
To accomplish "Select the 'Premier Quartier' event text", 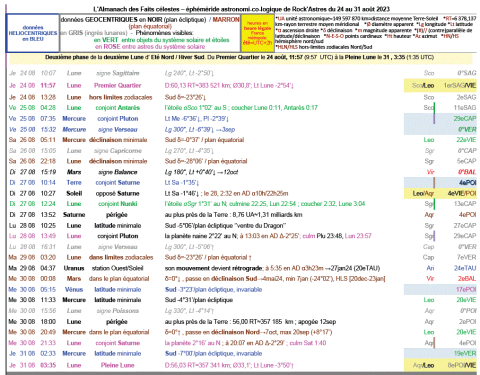I will click(x=118, y=85).
